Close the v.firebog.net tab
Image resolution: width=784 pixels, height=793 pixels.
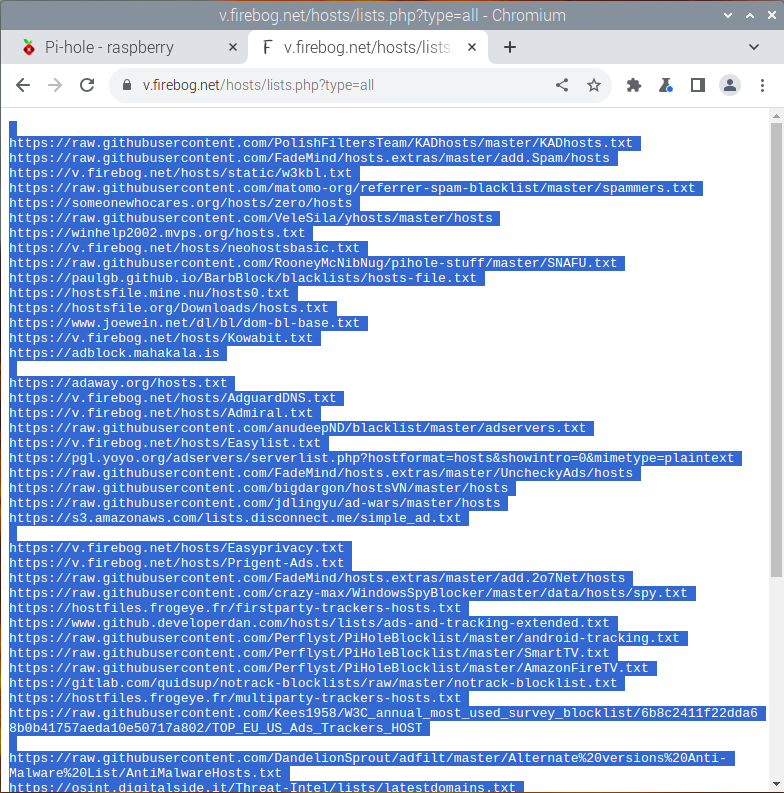click(471, 47)
